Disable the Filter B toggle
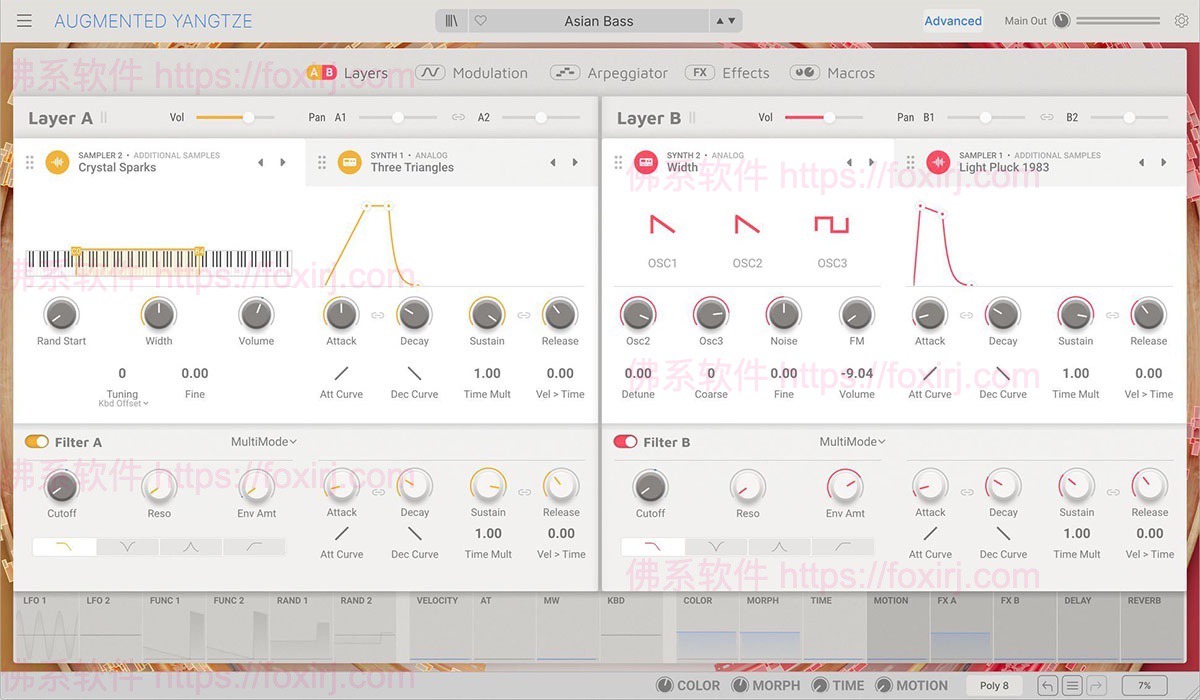This screenshot has height=700, width=1200. click(626, 441)
